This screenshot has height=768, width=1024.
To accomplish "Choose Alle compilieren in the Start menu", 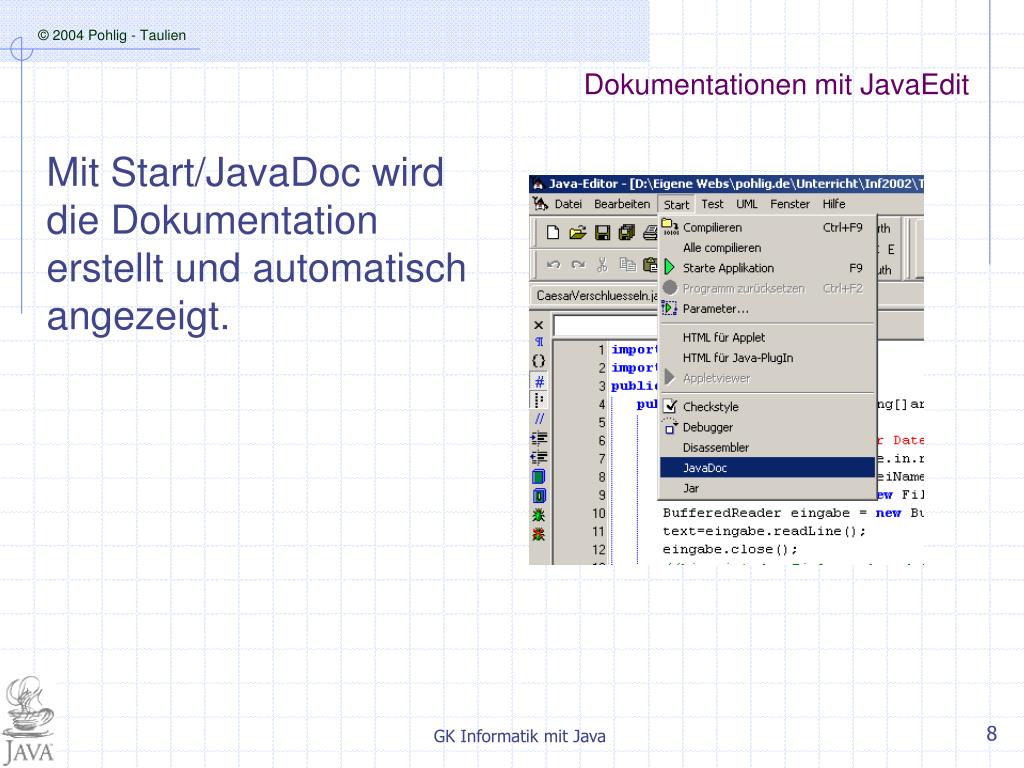I will (767, 248).
